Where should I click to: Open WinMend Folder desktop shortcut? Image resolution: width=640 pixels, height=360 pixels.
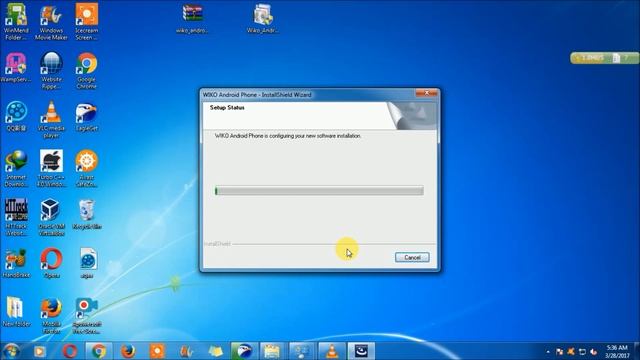(16, 22)
